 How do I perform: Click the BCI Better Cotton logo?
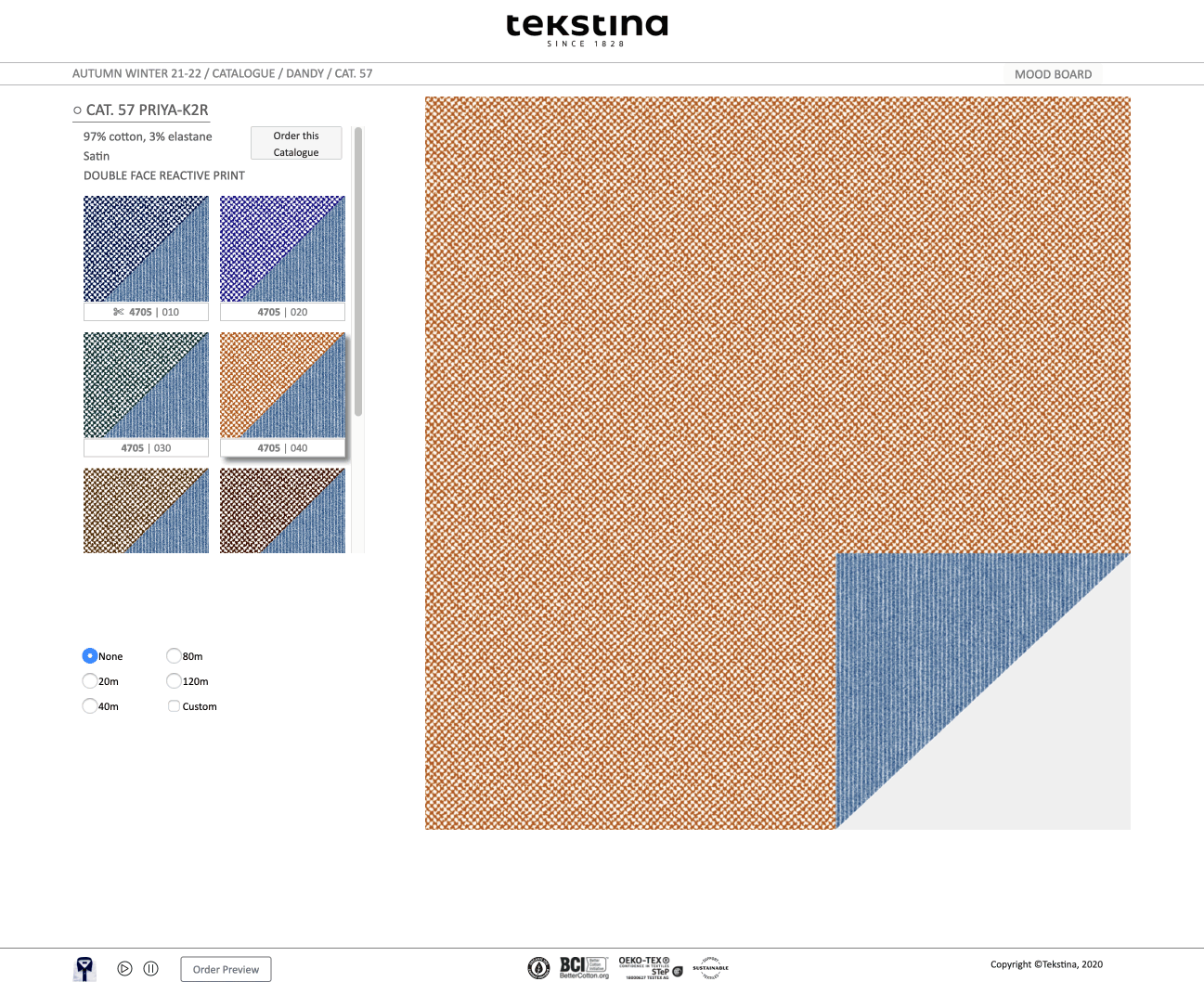tap(584, 967)
